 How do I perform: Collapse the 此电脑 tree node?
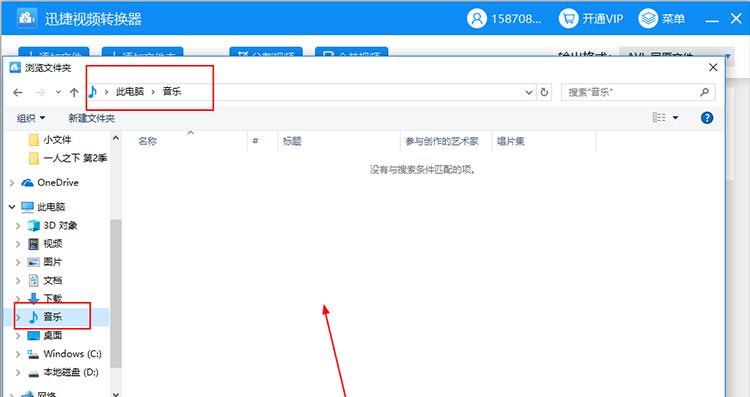tap(12, 207)
